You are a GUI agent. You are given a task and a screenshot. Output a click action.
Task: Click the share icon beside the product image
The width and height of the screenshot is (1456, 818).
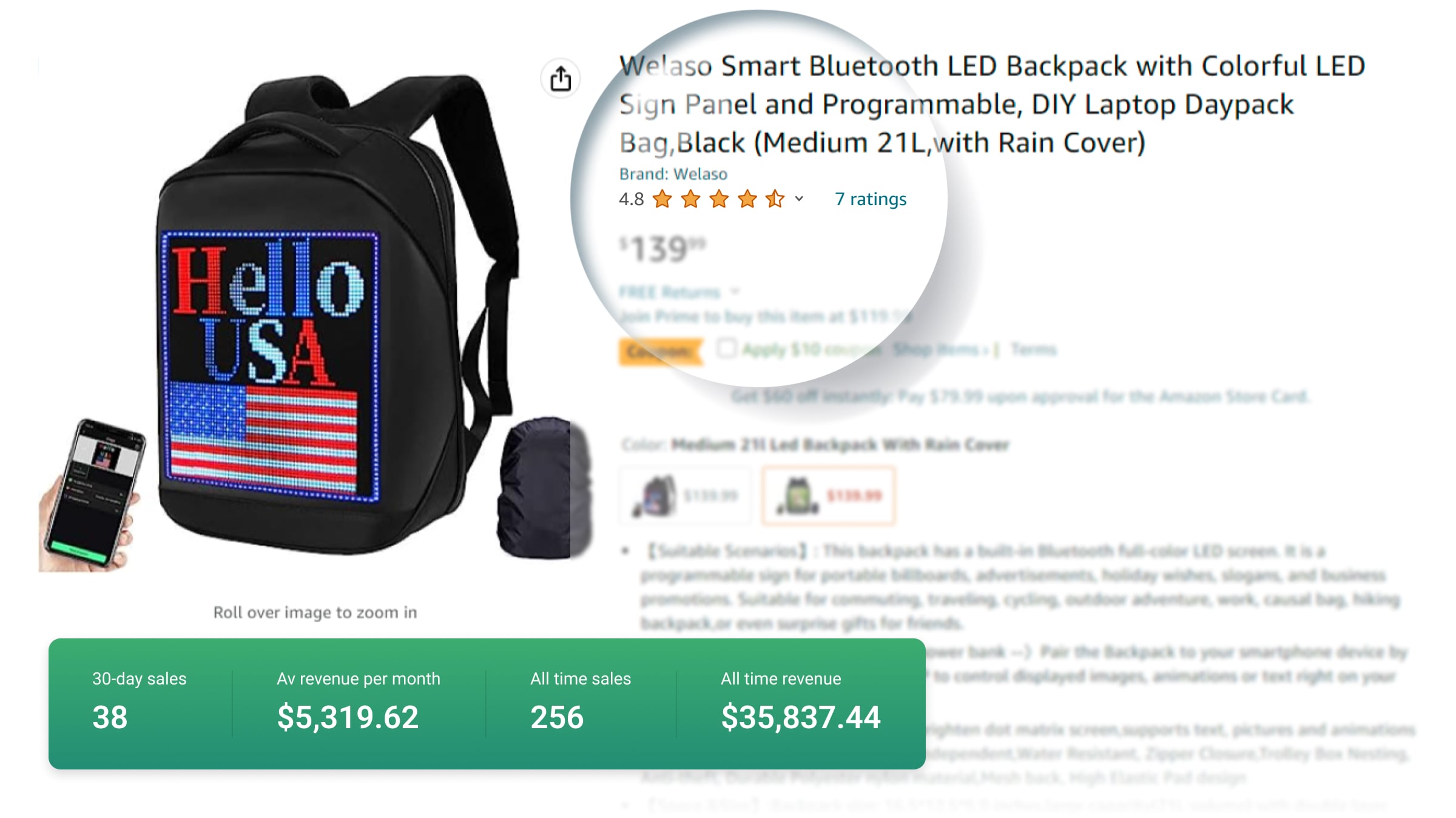point(560,79)
